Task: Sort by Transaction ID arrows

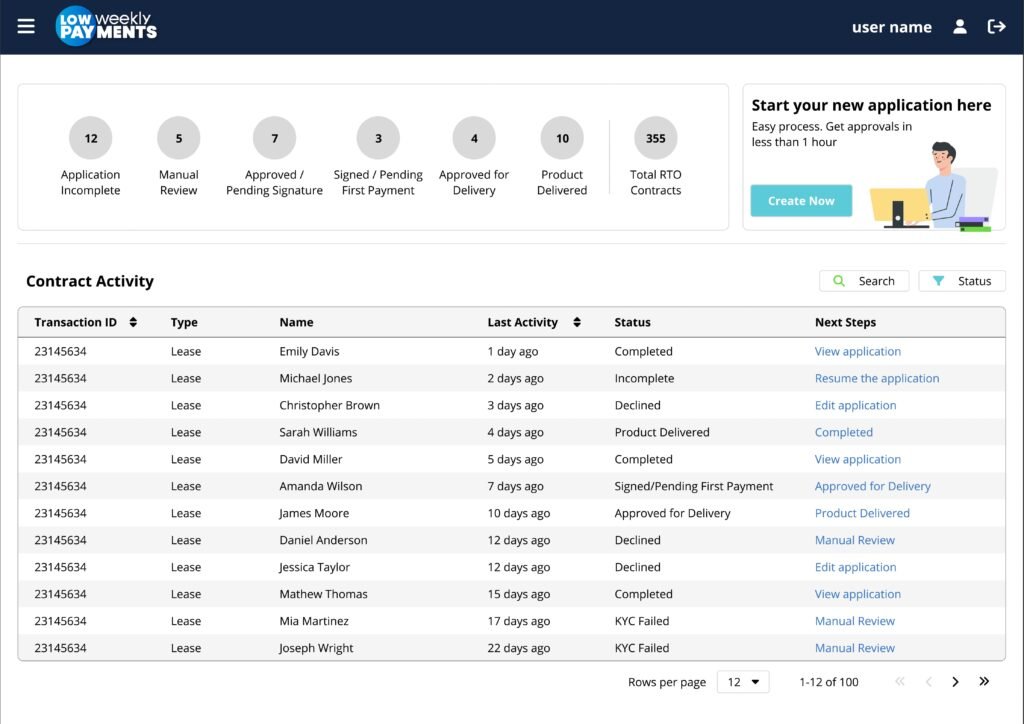Action: coord(133,322)
